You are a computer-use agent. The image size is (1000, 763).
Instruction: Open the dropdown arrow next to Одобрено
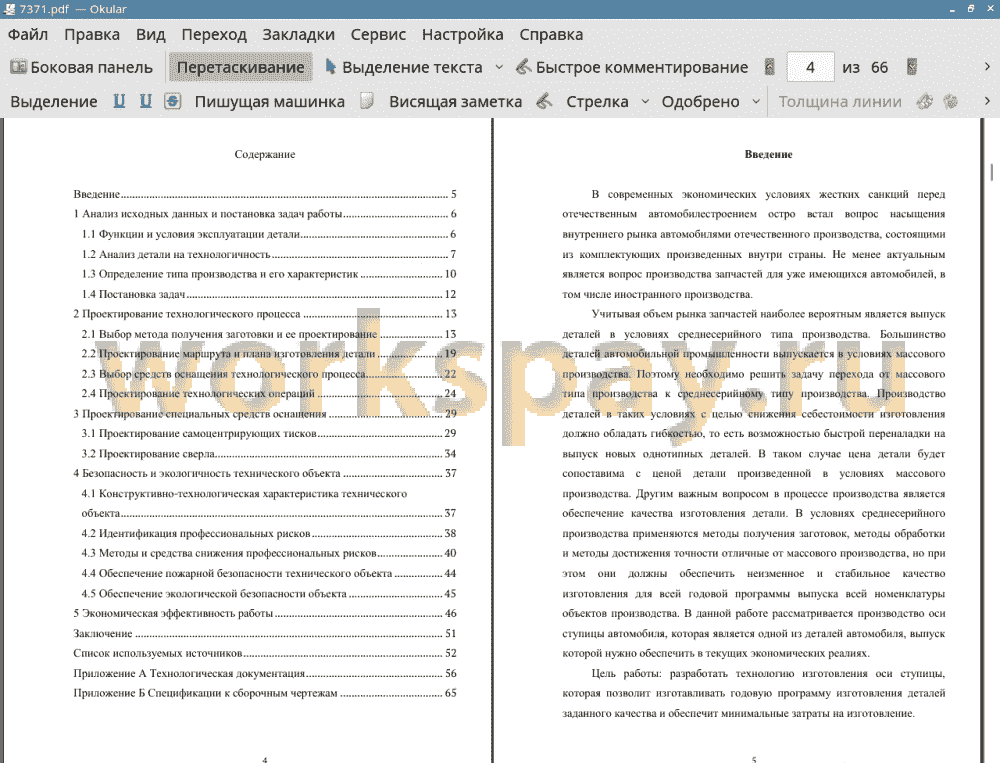click(x=756, y=101)
